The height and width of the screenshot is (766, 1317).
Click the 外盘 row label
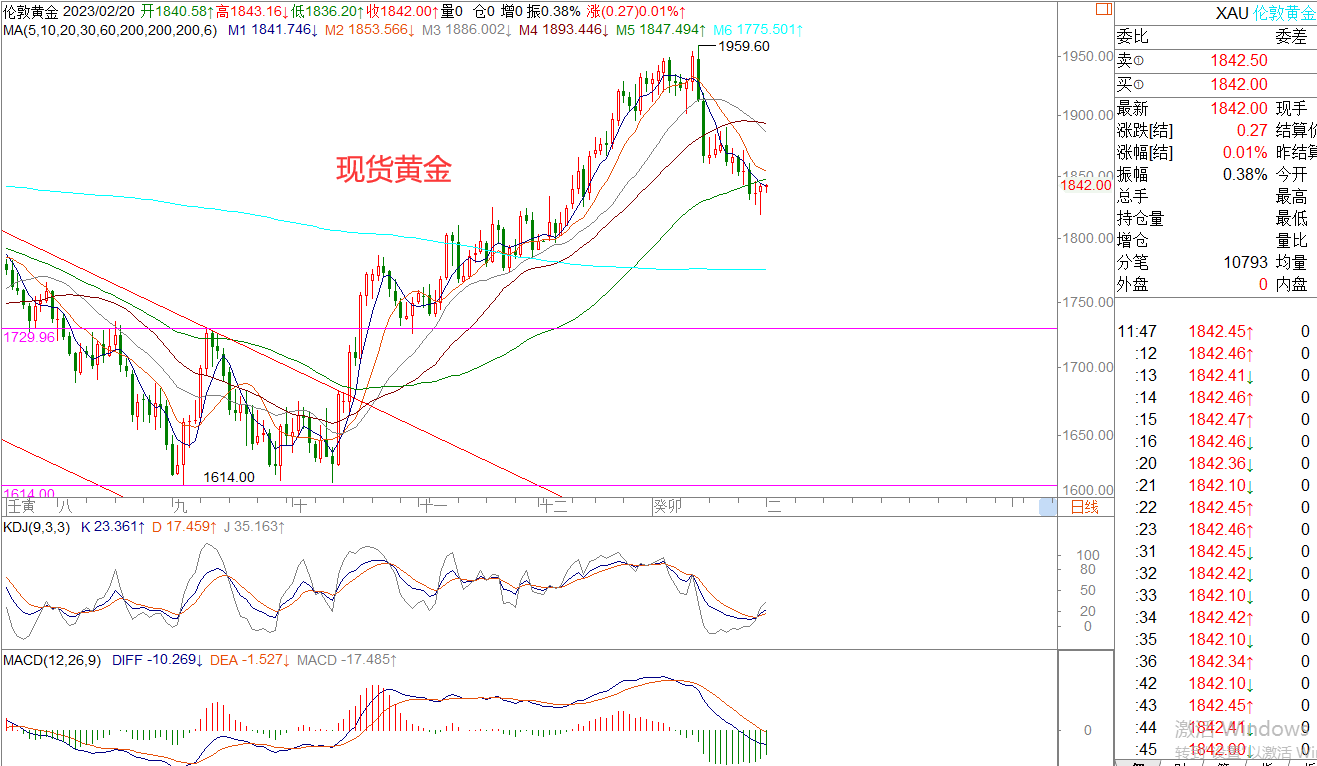[x=1132, y=285]
